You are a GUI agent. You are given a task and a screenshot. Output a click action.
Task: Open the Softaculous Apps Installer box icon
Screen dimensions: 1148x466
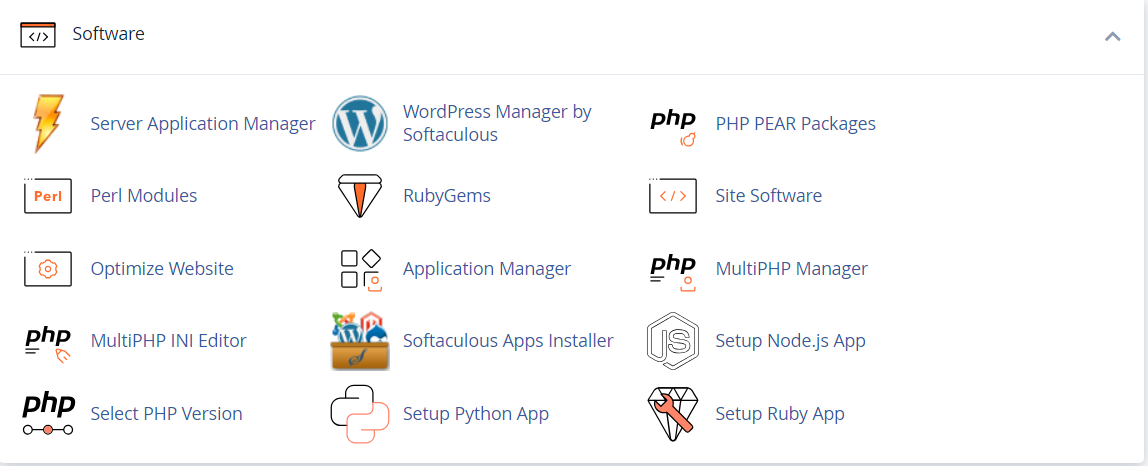(359, 341)
